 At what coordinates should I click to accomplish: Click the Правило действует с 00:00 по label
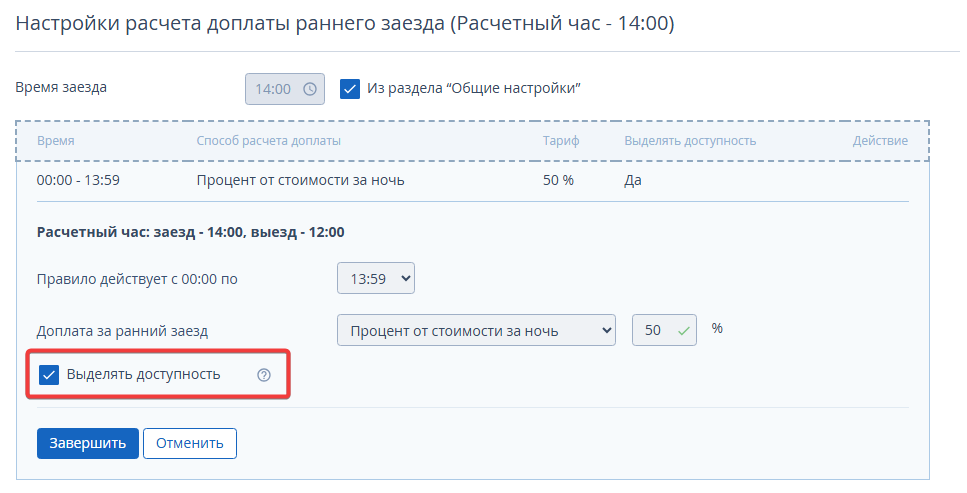click(x=137, y=279)
